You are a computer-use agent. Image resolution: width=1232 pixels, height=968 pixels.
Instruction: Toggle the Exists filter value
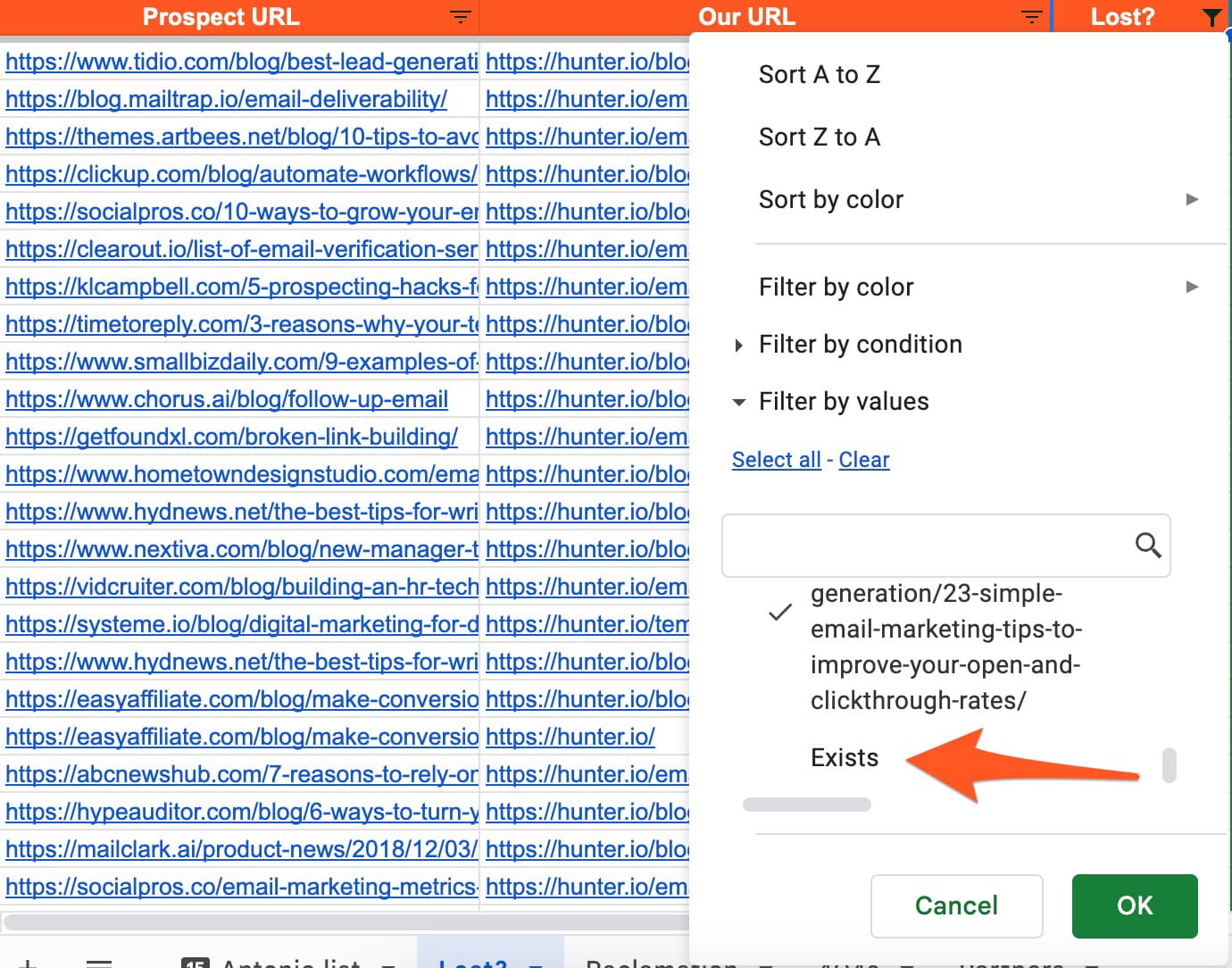tap(844, 758)
